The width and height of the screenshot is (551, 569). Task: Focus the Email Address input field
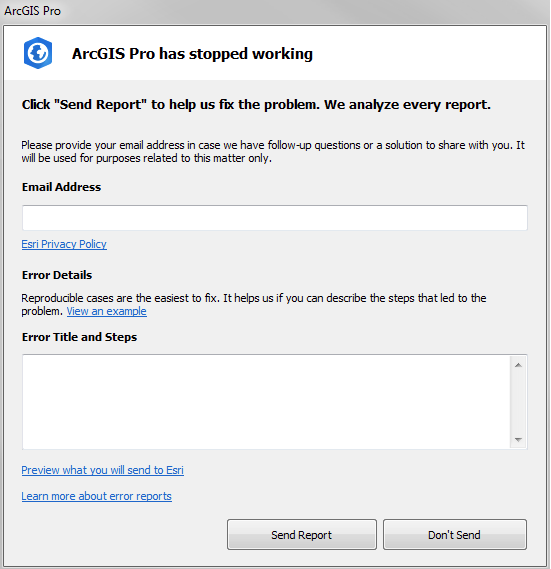pos(274,218)
